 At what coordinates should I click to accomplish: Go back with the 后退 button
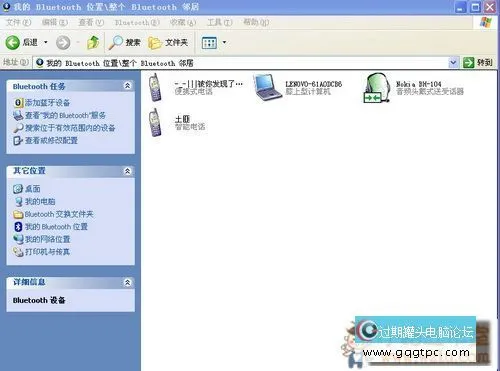click(22, 43)
